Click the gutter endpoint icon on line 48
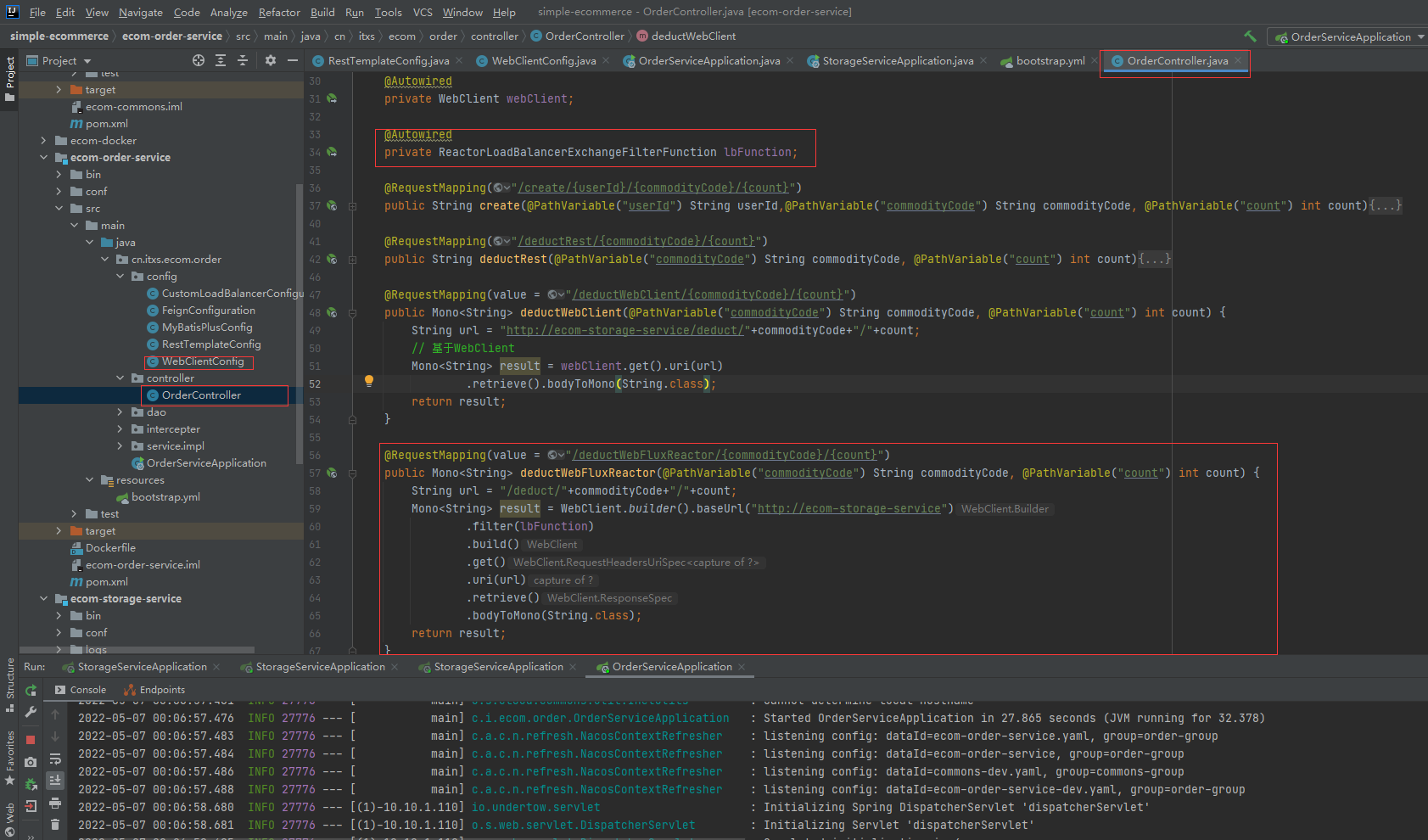Image resolution: width=1428 pixels, height=840 pixels. pyautogui.click(x=332, y=313)
